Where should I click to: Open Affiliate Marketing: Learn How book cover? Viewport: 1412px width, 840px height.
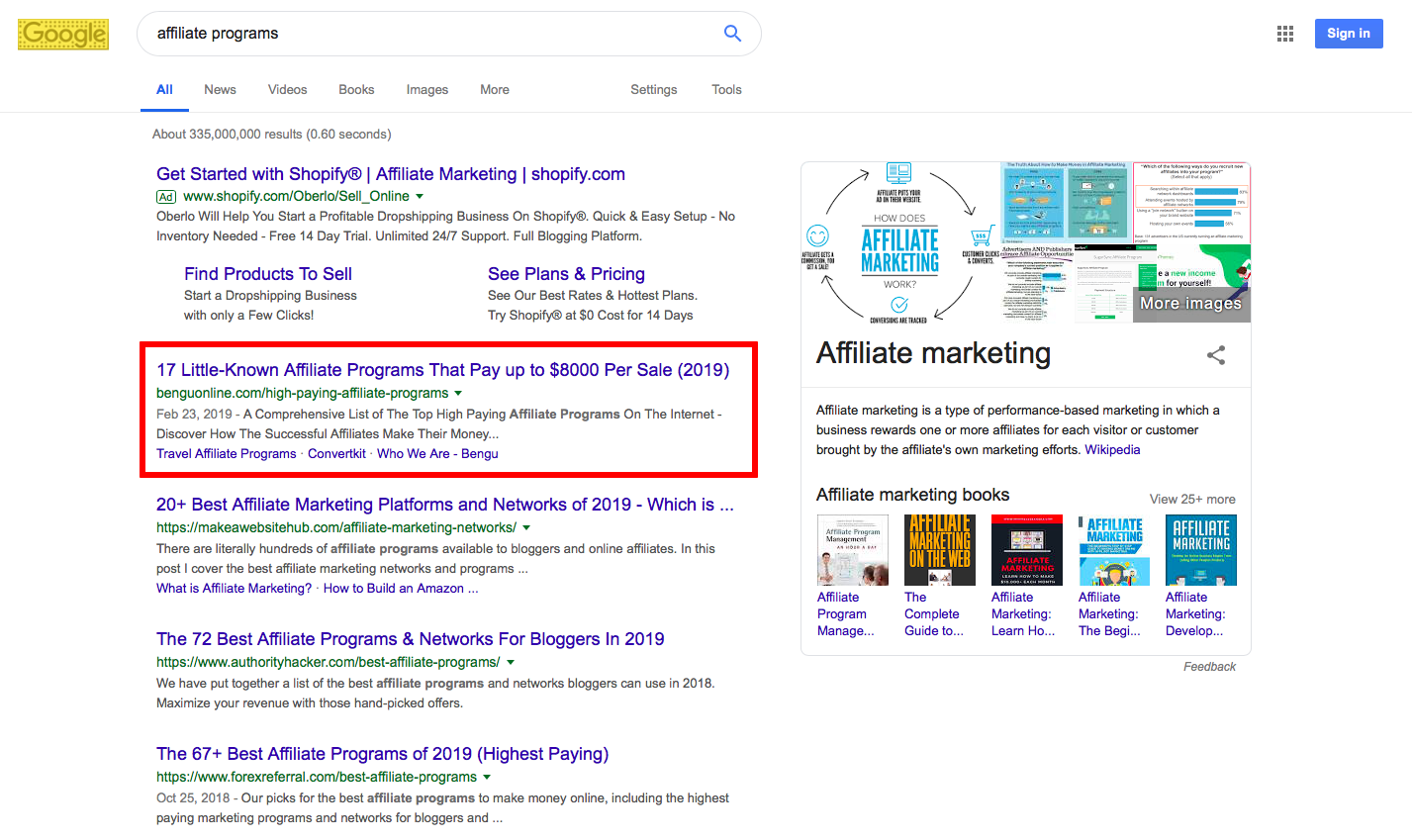(x=1027, y=550)
